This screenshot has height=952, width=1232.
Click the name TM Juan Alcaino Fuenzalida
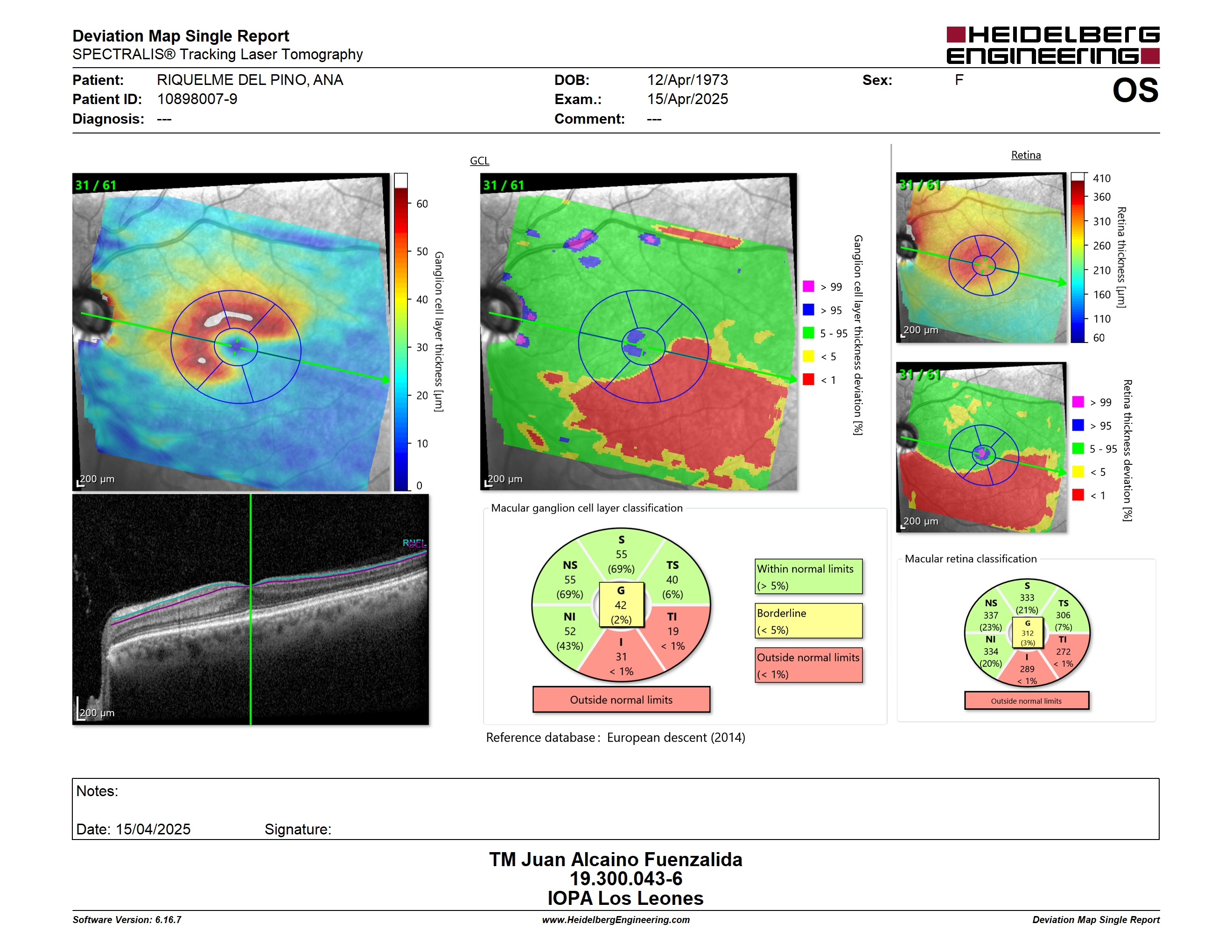616,860
